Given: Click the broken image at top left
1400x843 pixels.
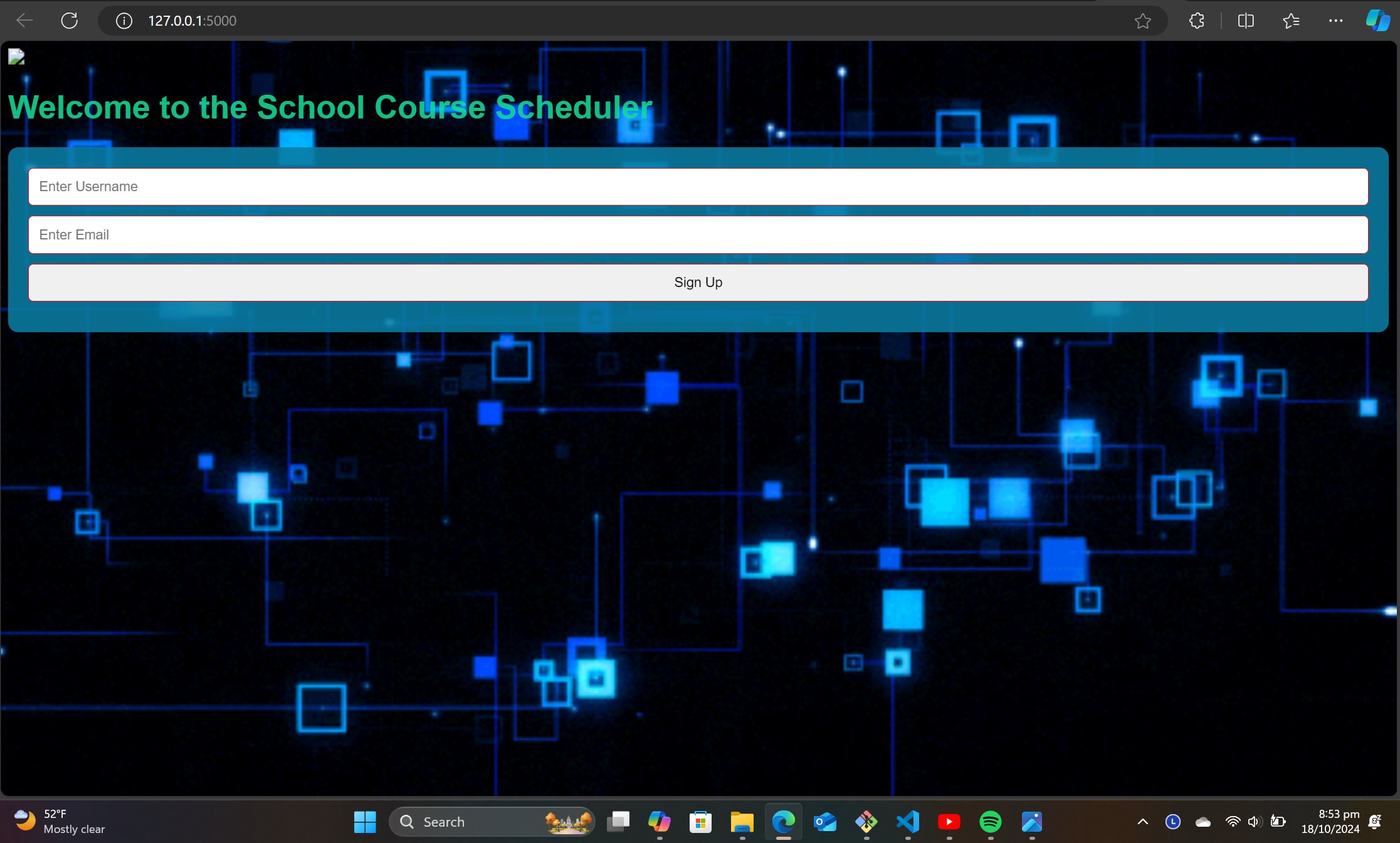Looking at the screenshot, I should [x=16, y=57].
